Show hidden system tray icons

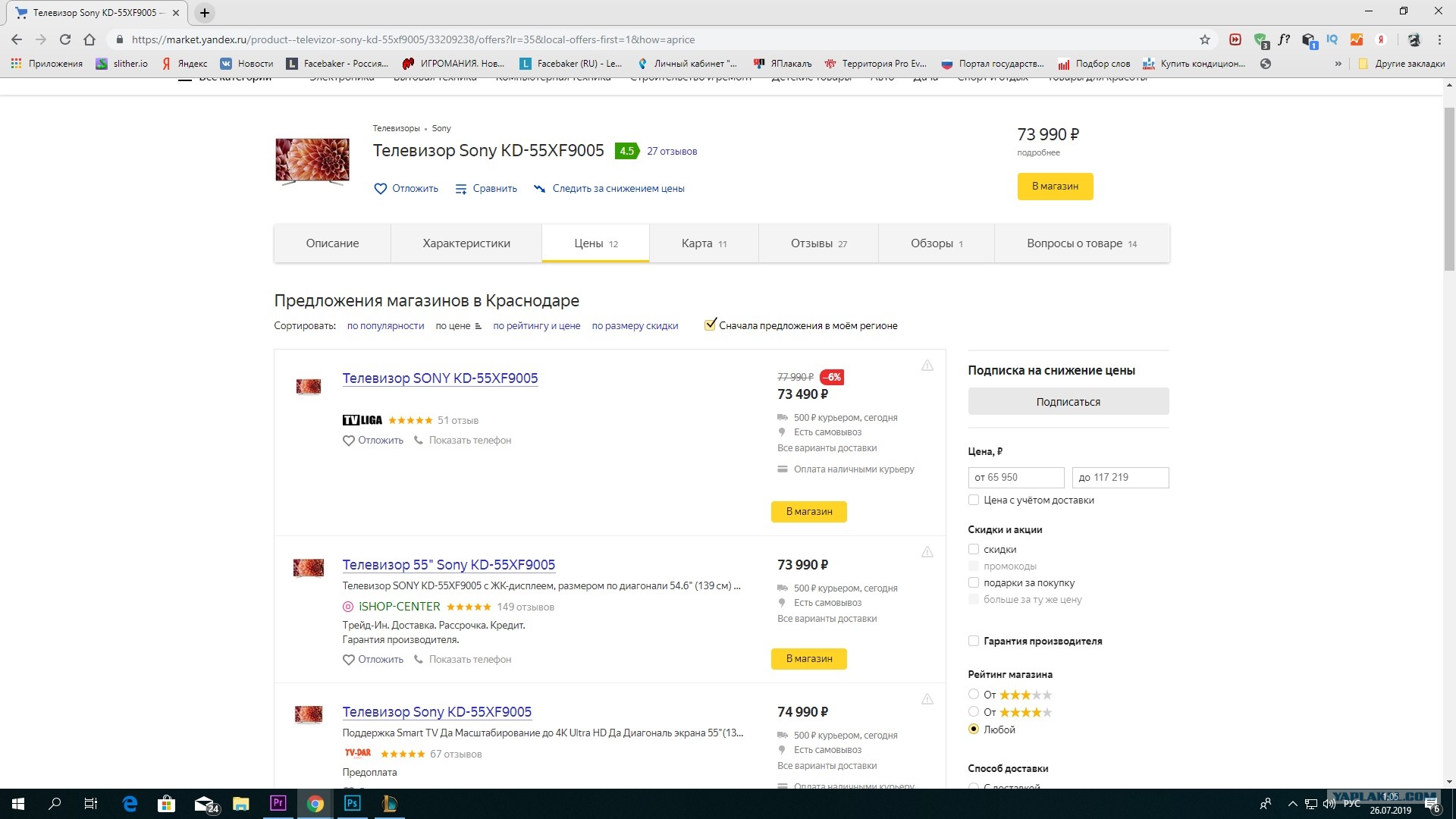click(1292, 804)
